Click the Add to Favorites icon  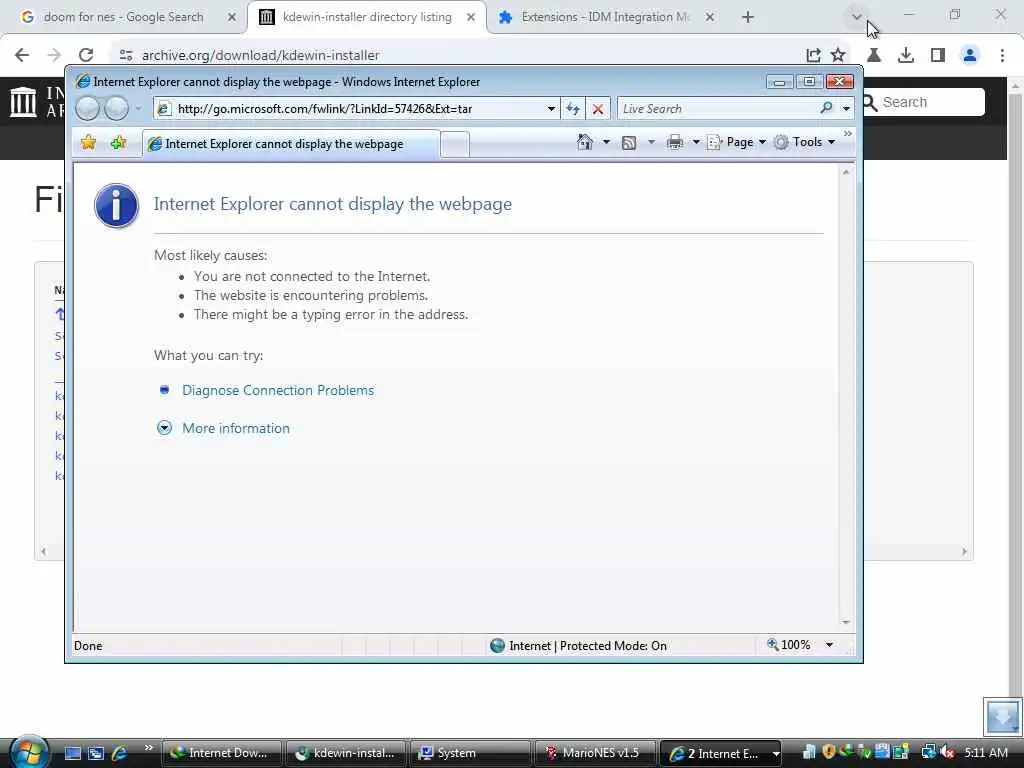pos(118,142)
